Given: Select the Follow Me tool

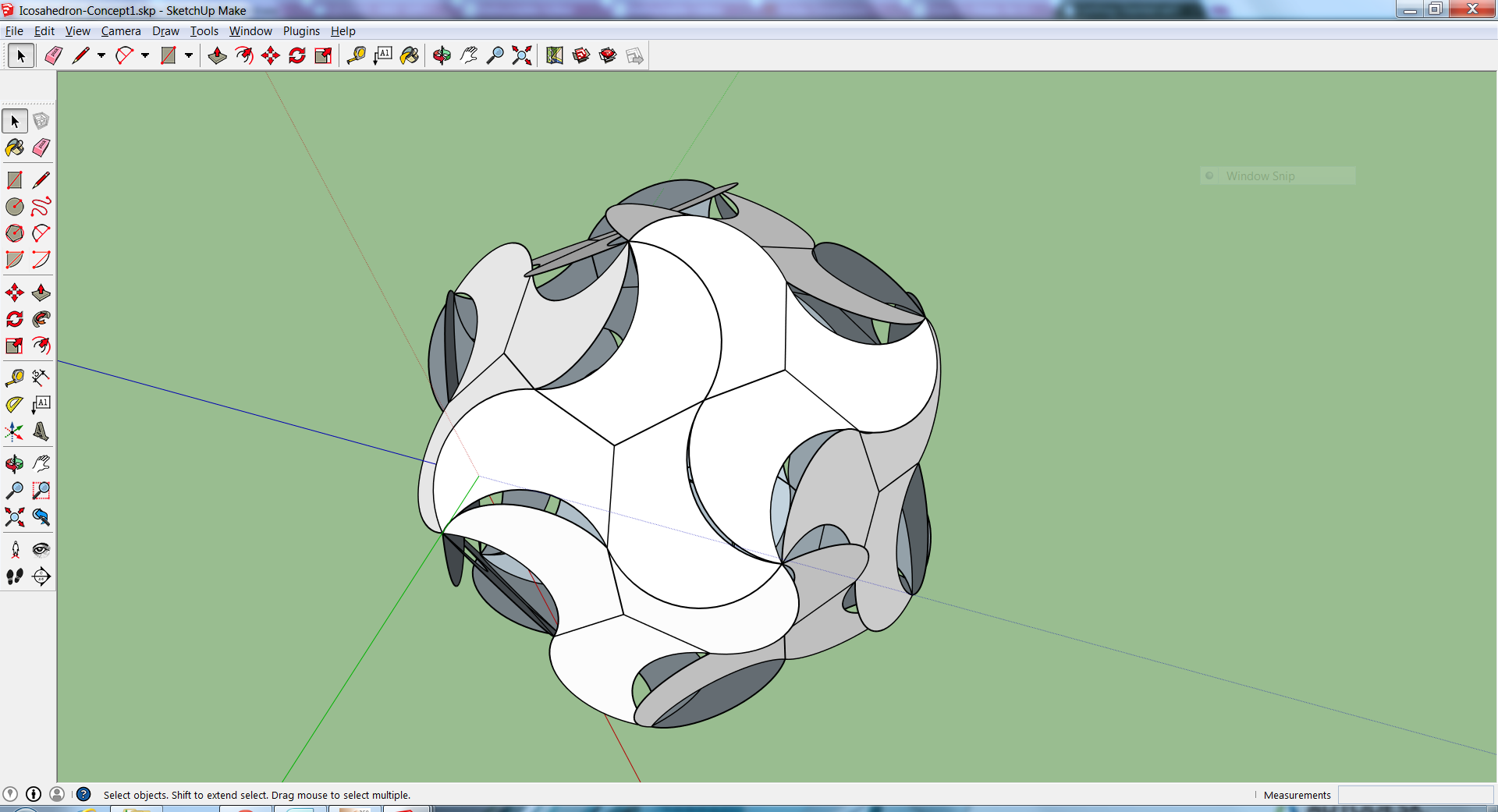Looking at the screenshot, I should pyautogui.click(x=41, y=319).
